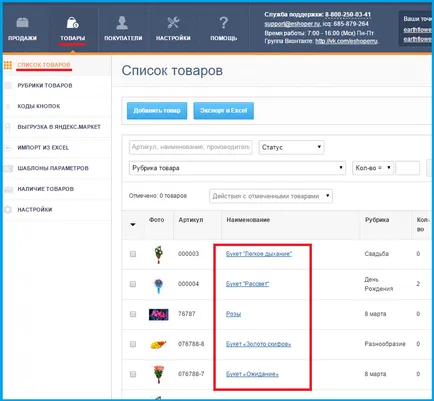Image resolution: width=434 pixels, height=401 pixels.
Task: Open the Настройки tools icon
Action: point(173,23)
